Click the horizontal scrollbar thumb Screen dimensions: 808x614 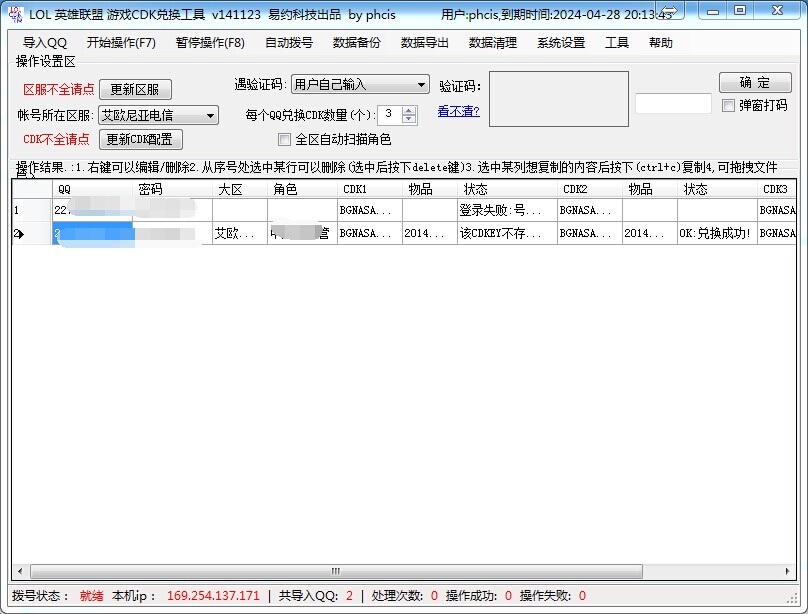tap(336, 571)
